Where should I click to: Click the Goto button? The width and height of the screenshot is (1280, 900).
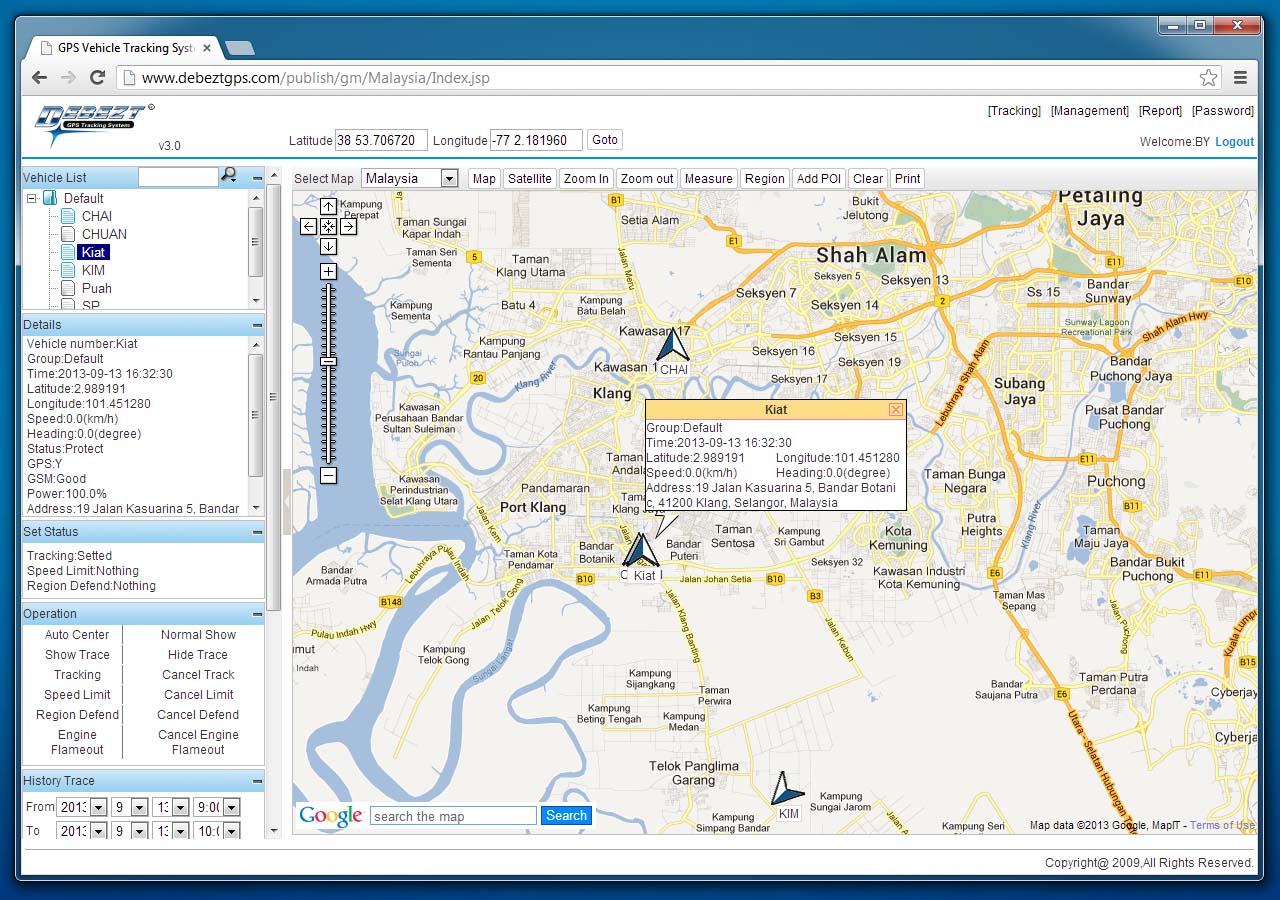point(605,140)
